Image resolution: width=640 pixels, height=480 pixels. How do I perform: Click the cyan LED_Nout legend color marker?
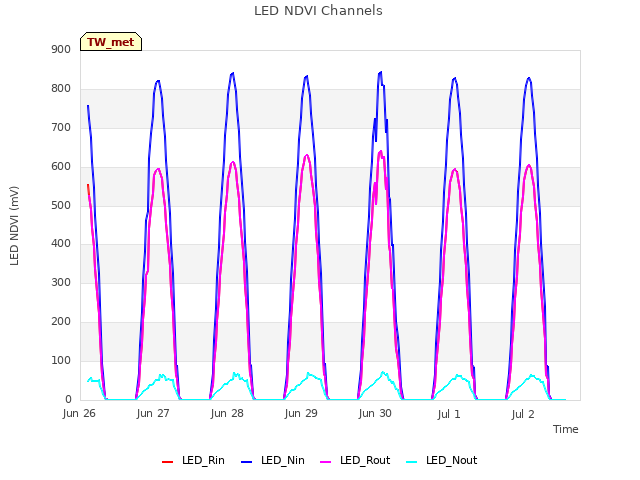(412, 462)
